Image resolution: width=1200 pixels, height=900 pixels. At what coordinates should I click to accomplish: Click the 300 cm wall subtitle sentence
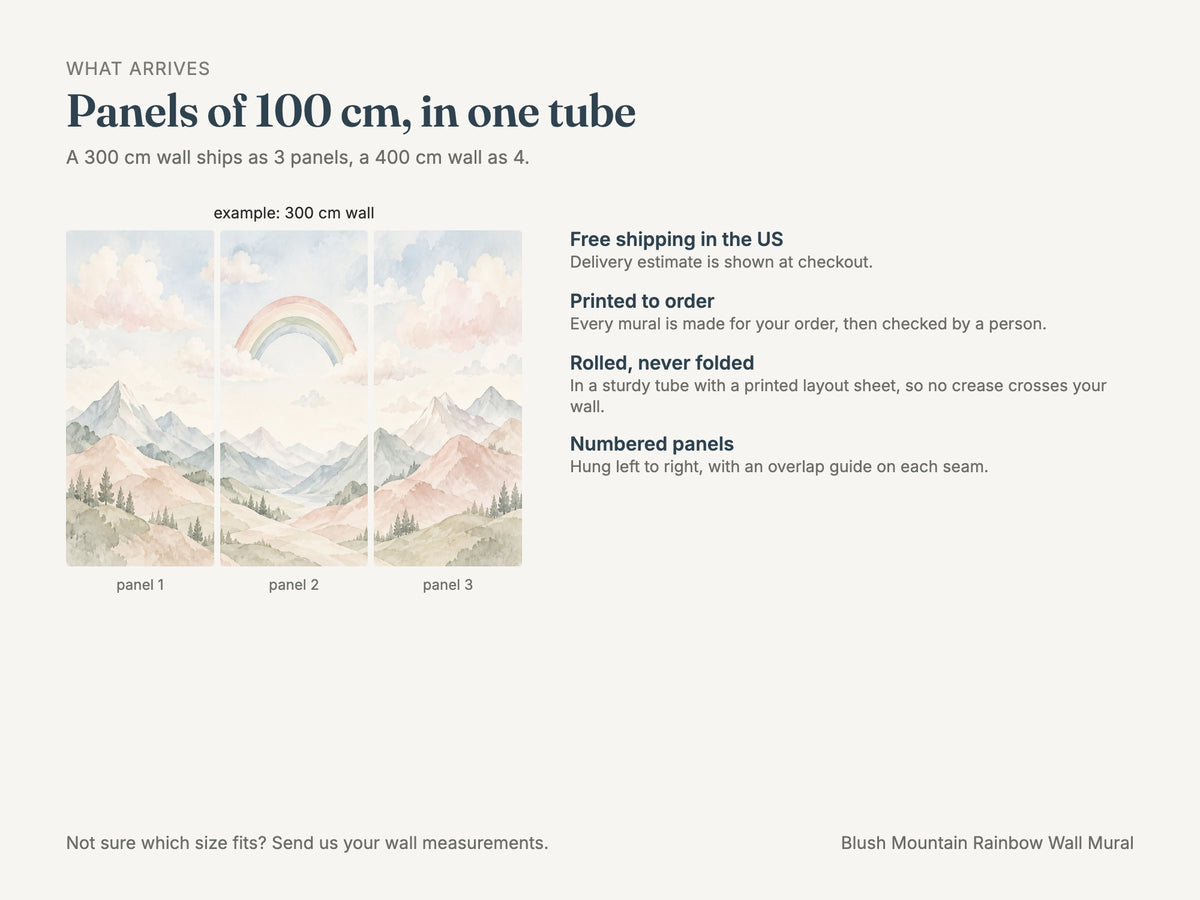pos(298,158)
